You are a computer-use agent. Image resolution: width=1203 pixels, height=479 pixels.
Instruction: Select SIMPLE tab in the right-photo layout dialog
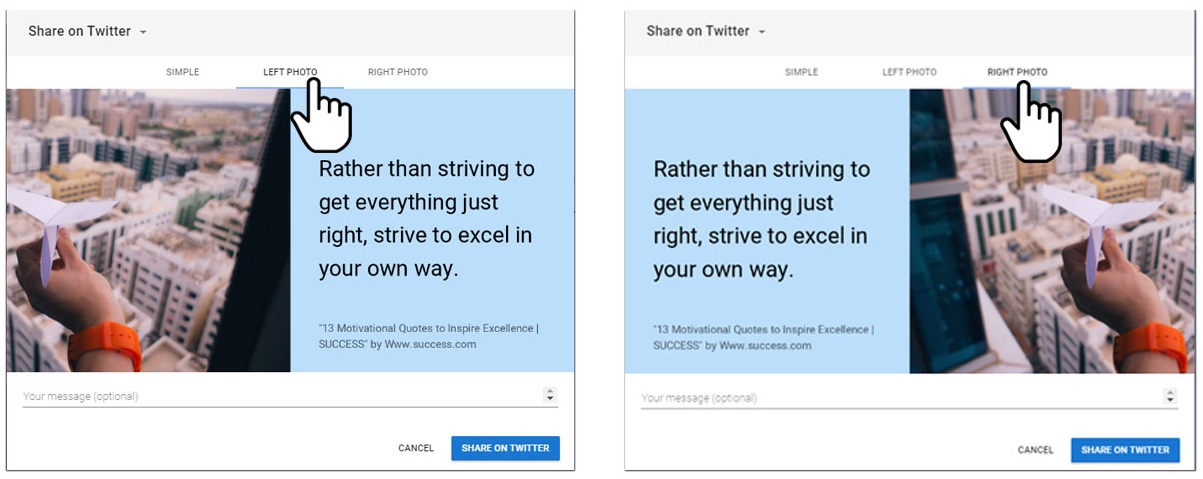point(801,72)
